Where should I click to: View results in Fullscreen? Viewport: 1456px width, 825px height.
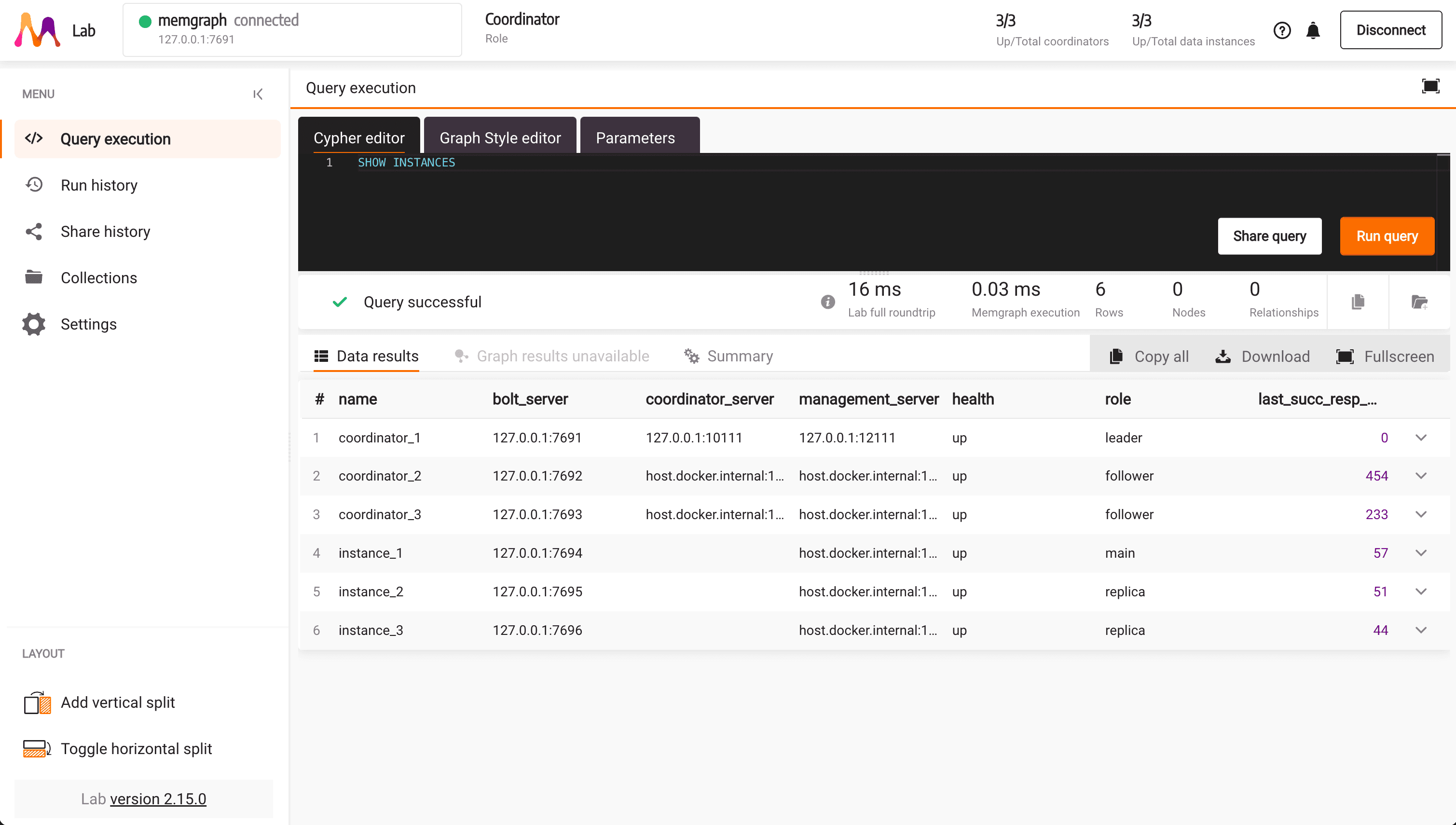tap(1385, 357)
